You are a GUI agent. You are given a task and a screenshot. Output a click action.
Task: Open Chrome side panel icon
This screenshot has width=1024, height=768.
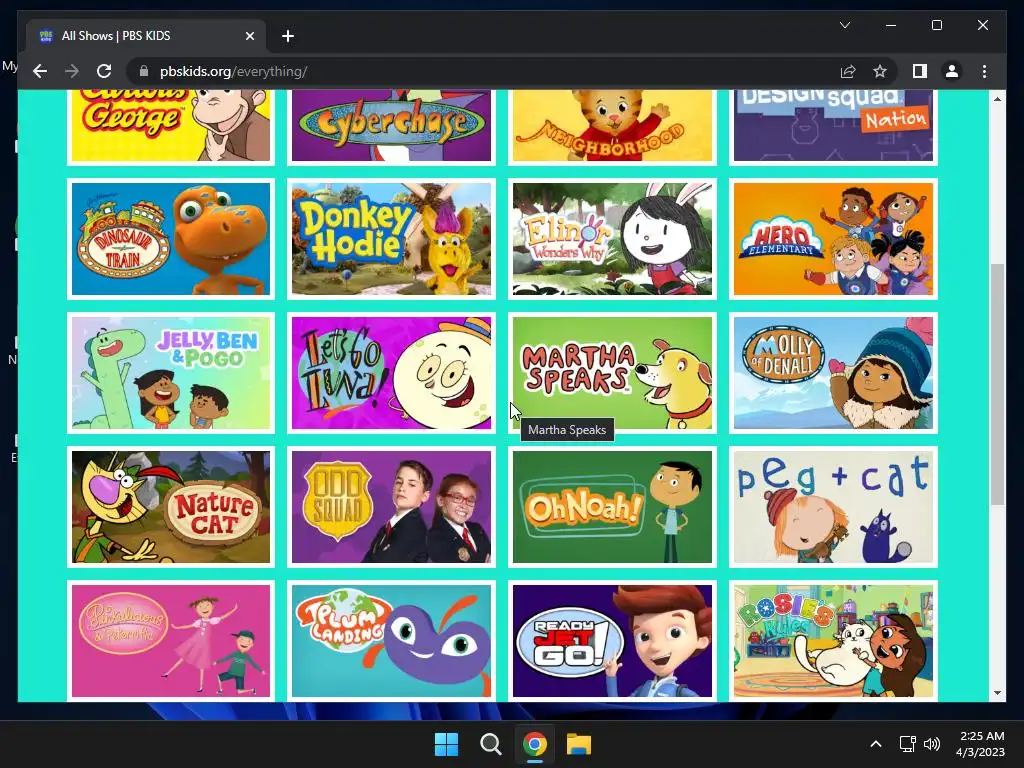pyautogui.click(x=920, y=71)
